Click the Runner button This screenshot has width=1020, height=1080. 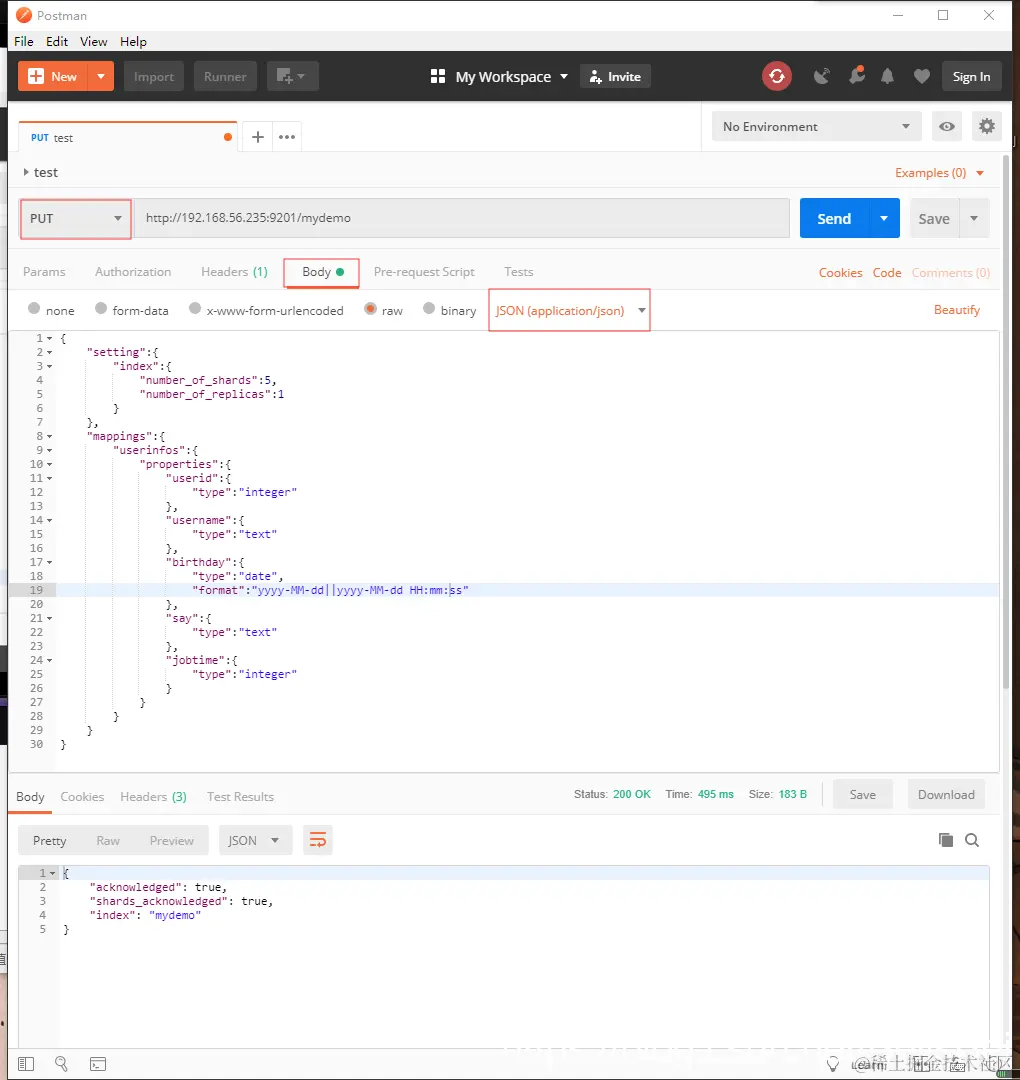click(x=225, y=76)
